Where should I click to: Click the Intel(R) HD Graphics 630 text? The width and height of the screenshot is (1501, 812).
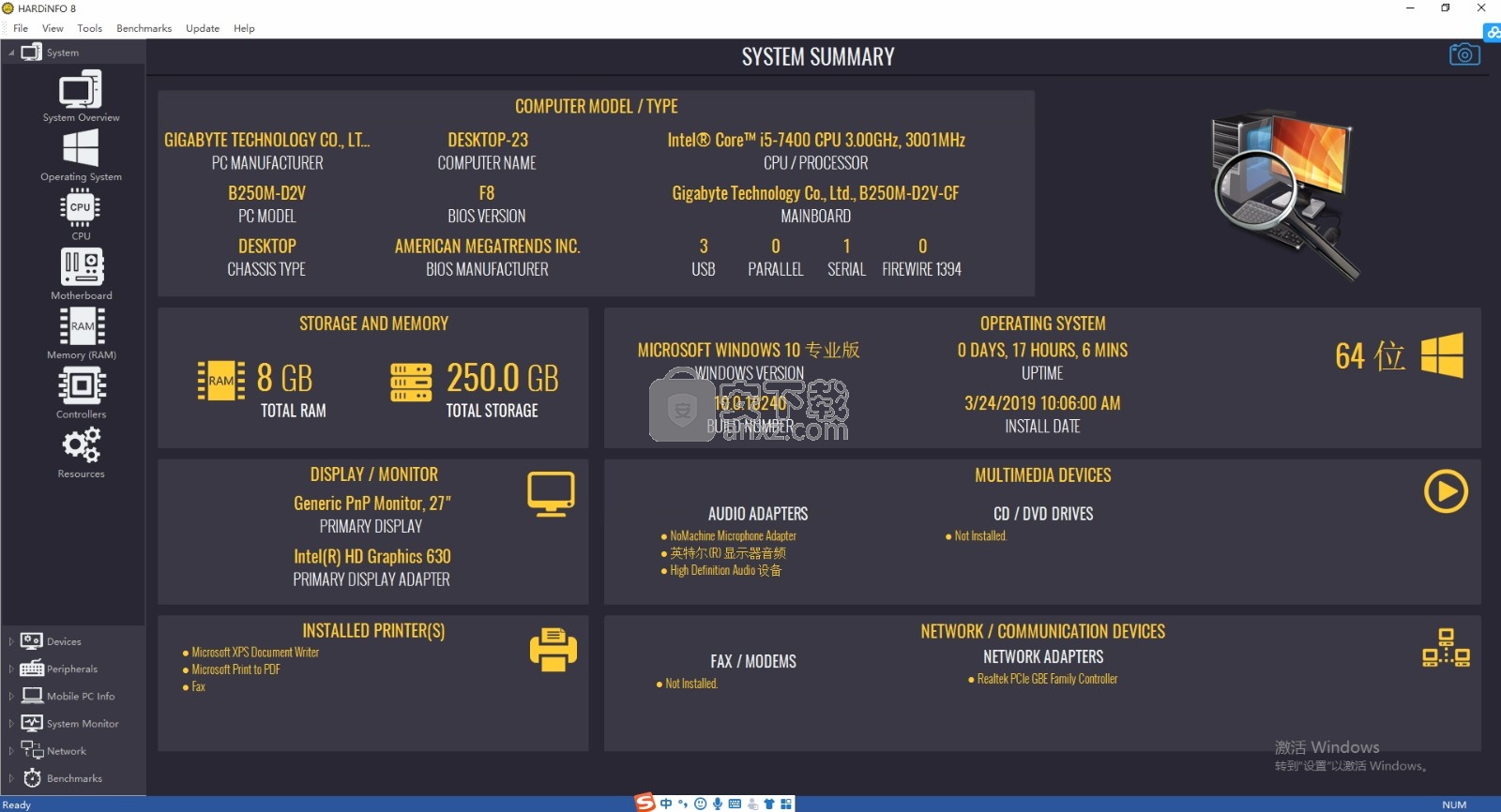click(372, 556)
